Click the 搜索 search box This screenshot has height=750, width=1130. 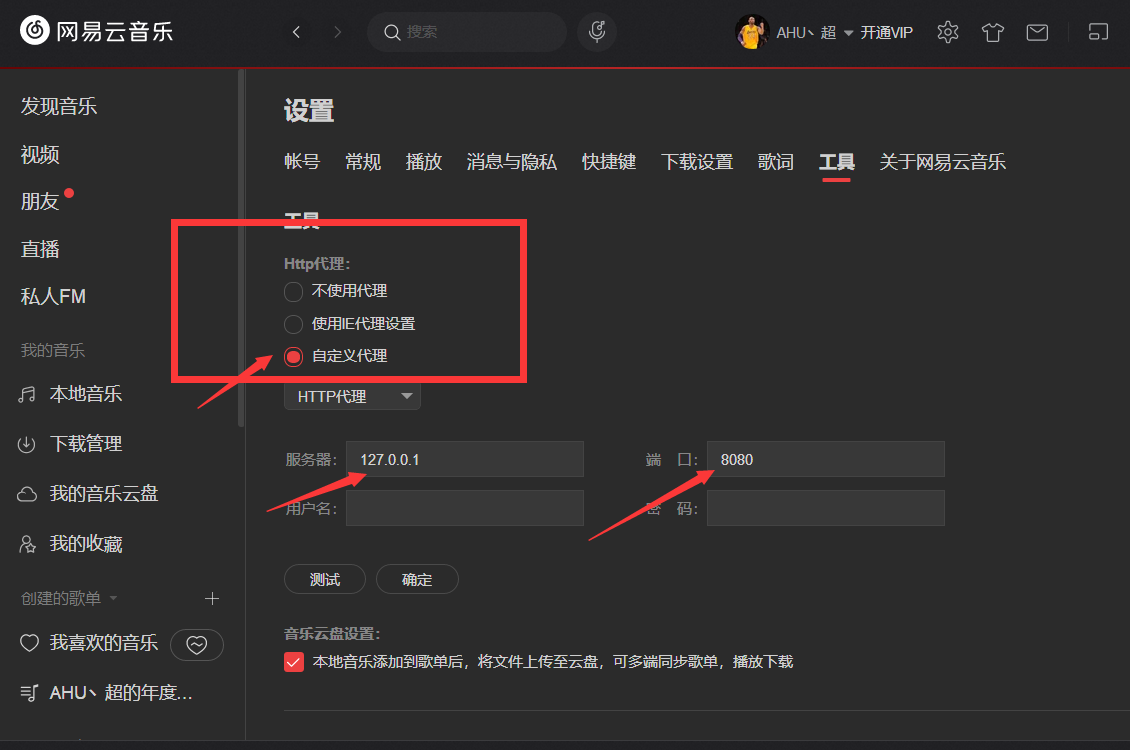click(x=467, y=32)
